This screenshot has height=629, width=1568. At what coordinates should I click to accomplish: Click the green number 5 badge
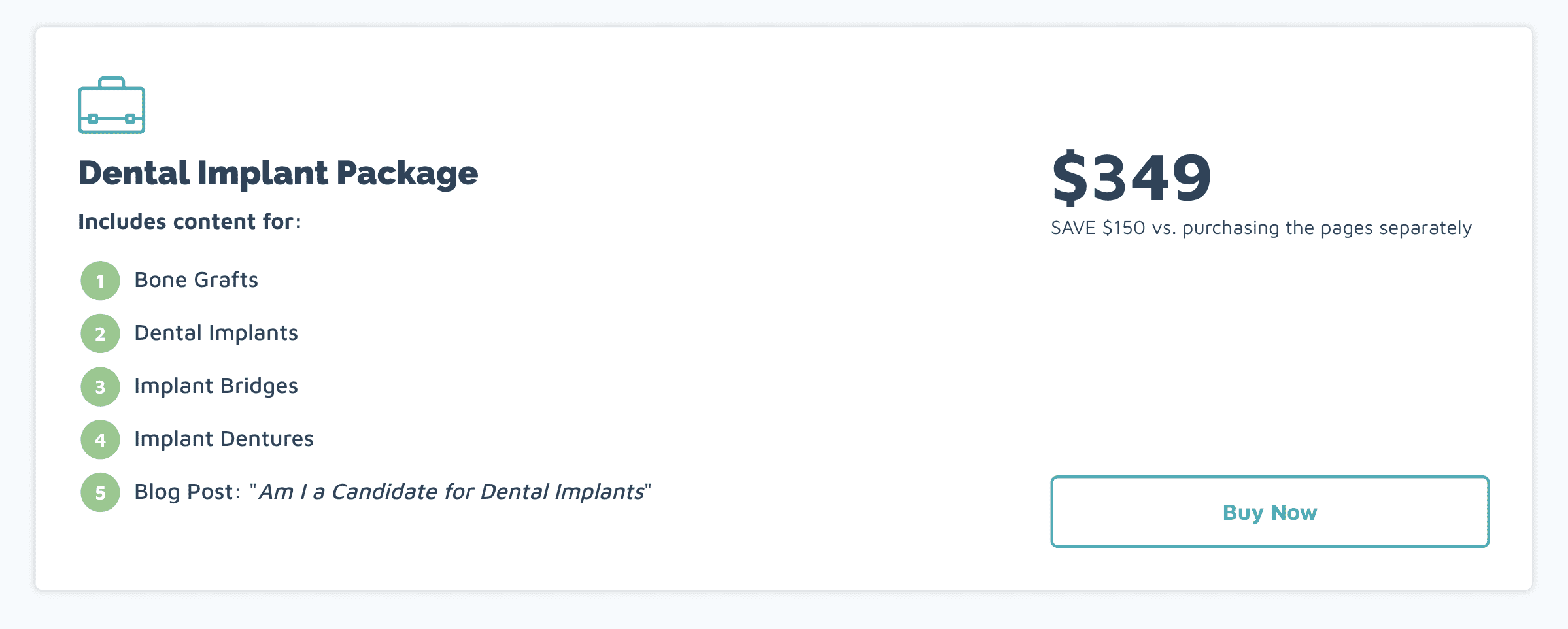(100, 492)
